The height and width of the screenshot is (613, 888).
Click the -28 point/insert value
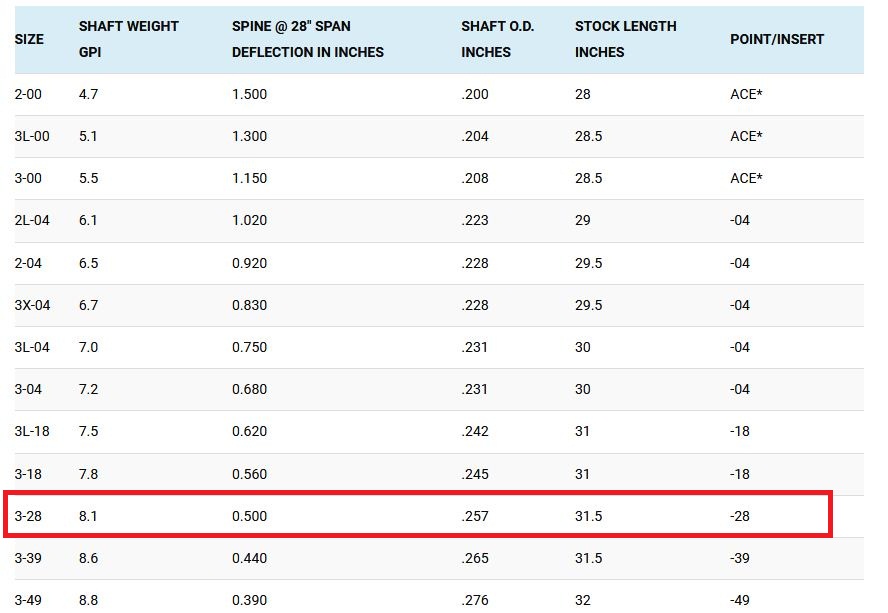coord(740,517)
